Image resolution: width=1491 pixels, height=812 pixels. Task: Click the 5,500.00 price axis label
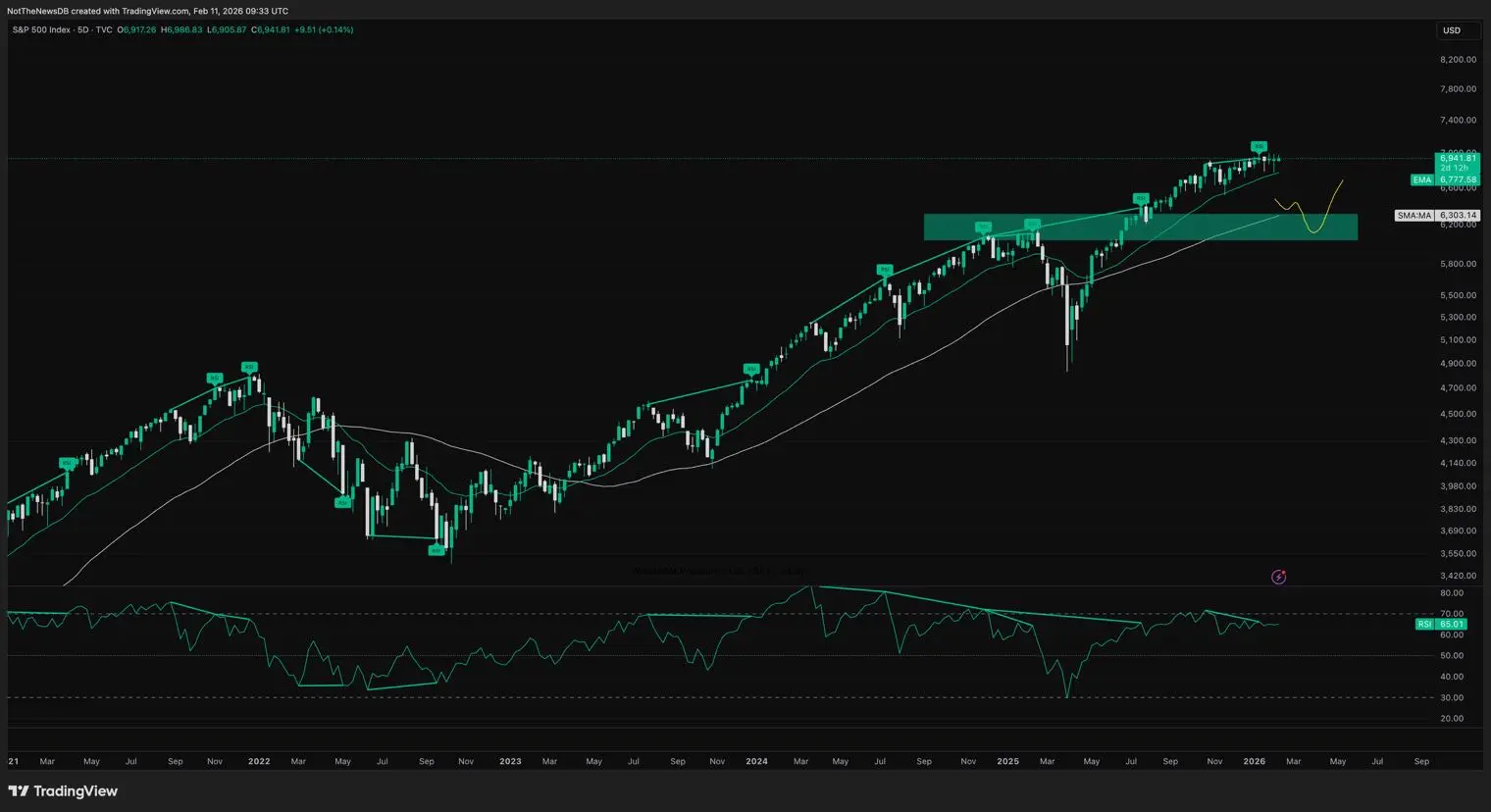(1458, 295)
